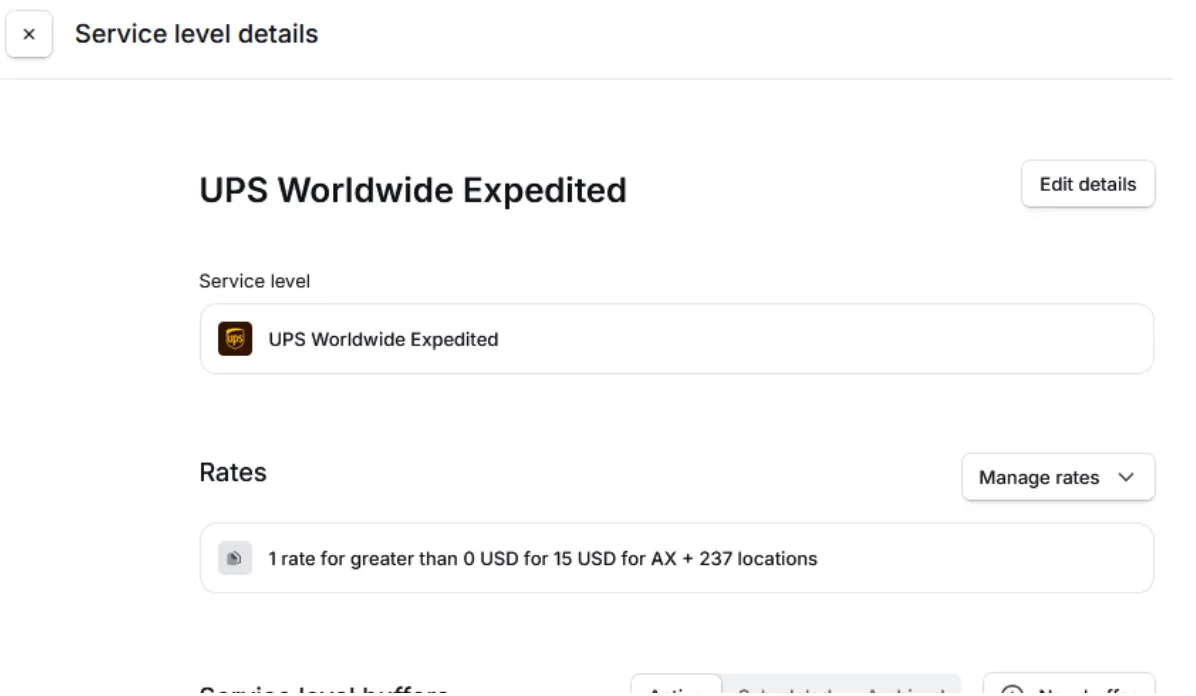Click the Rates section heading

[232, 472]
